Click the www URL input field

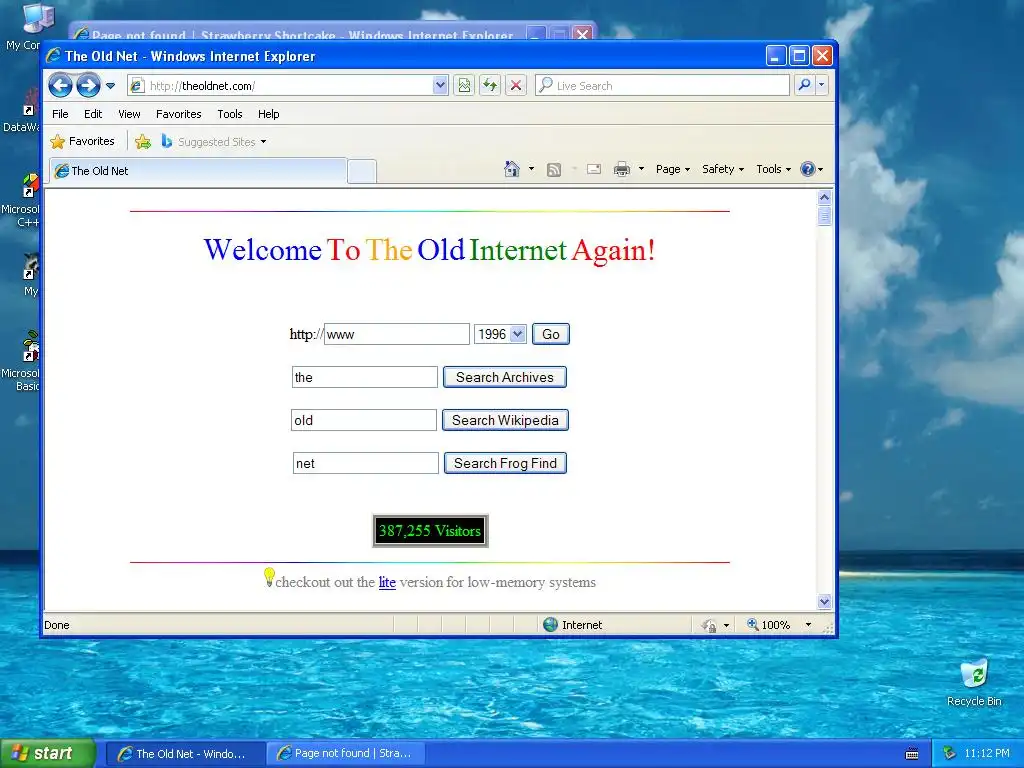[x=397, y=334]
